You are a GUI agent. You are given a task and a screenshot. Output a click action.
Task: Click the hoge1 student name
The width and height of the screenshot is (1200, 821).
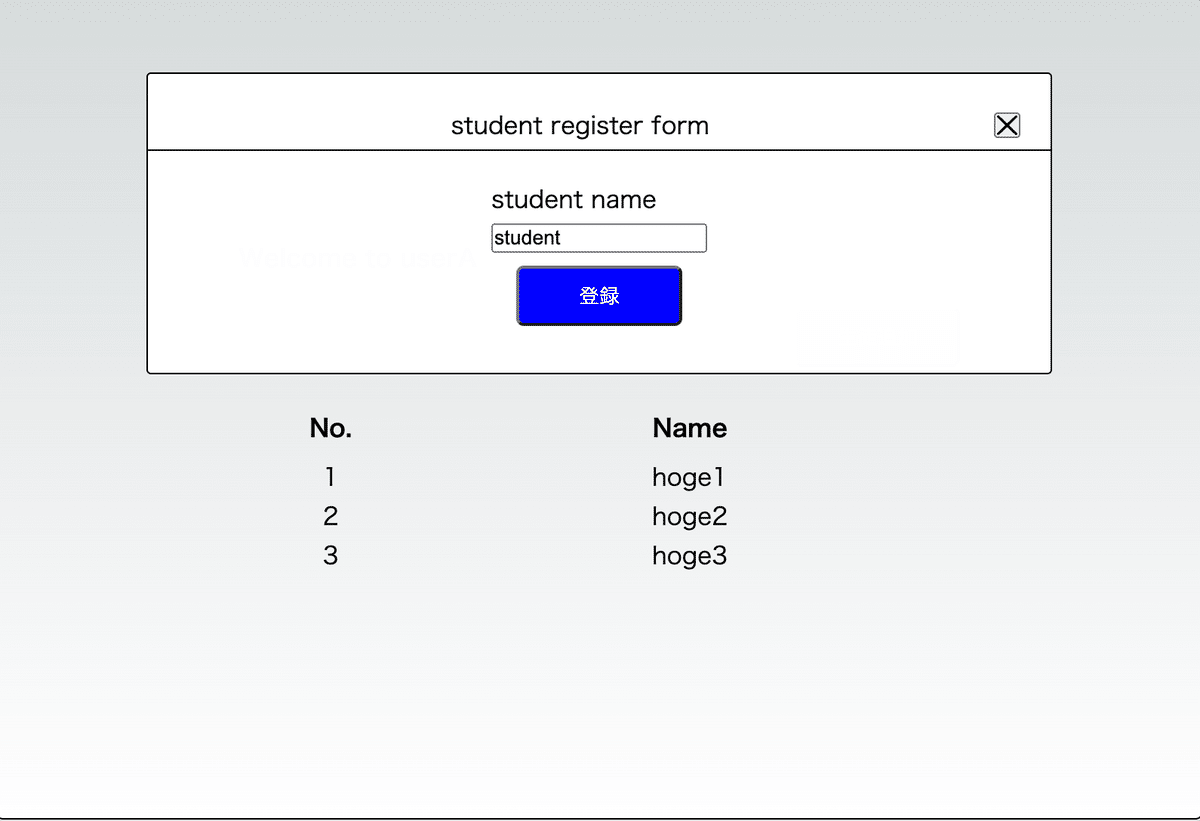click(688, 477)
